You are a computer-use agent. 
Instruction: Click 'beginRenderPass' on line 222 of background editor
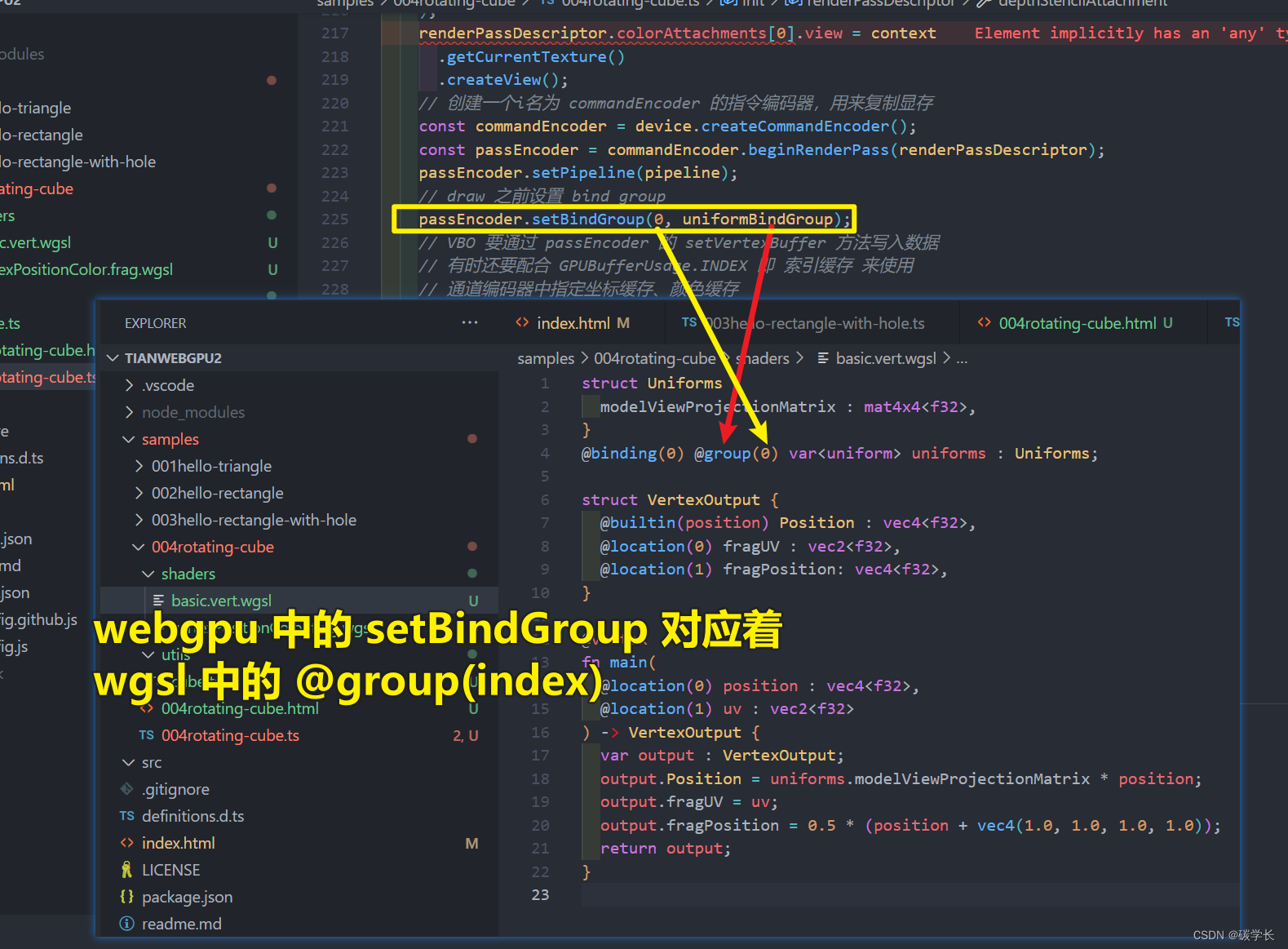[x=818, y=150]
